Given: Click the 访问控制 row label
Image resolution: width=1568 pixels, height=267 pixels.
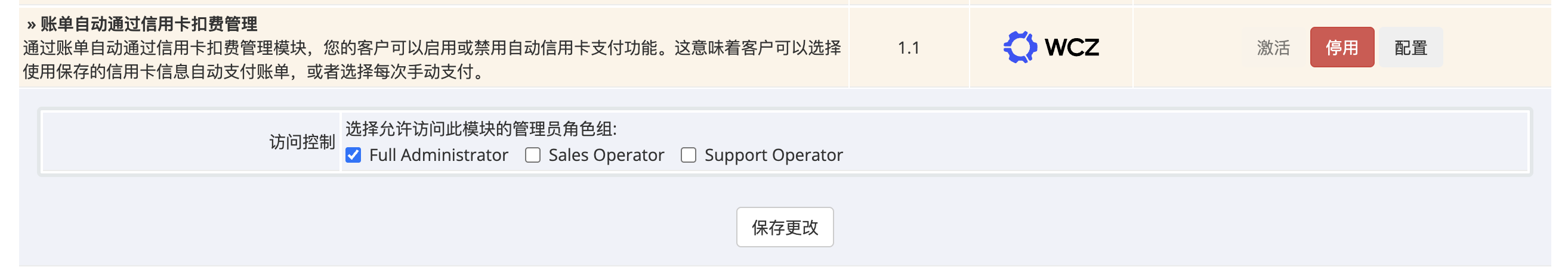Looking at the screenshot, I should click(302, 142).
